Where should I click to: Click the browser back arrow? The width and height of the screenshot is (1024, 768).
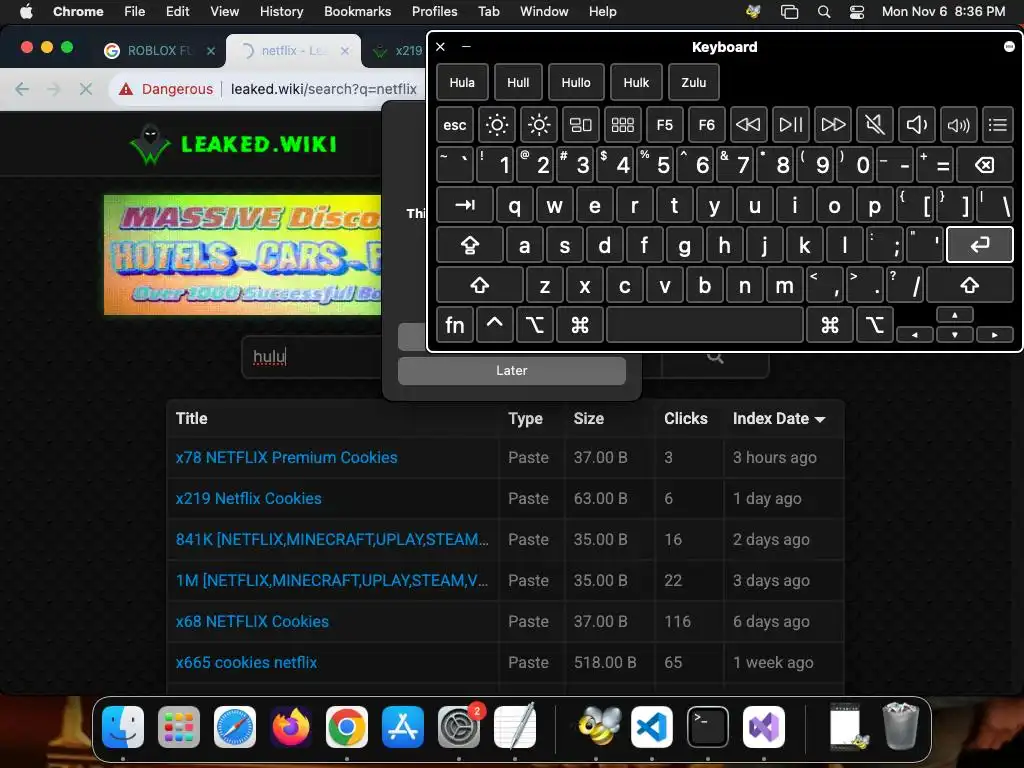coord(22,89)
